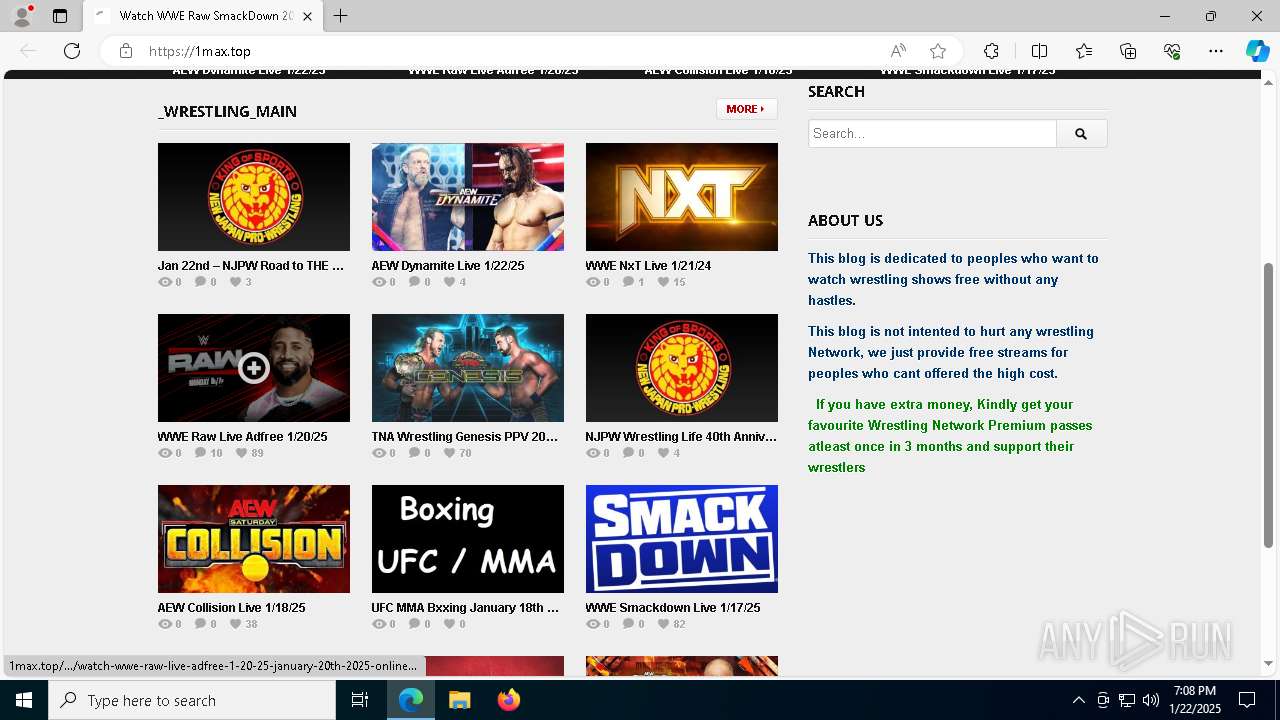Open link UFC MMA Bxxing January 18th
This screenshot has height=720, width=1280.
click(x=465, y=608)
